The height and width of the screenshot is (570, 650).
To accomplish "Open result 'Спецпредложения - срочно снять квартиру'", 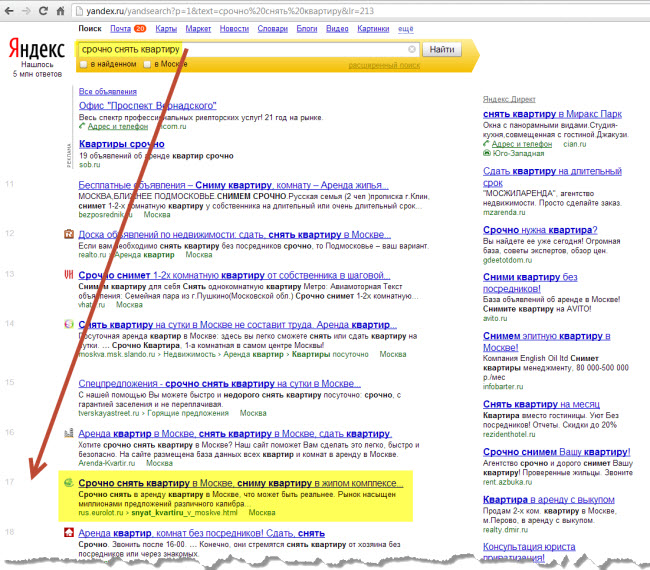I will click(x=220, y=383).
